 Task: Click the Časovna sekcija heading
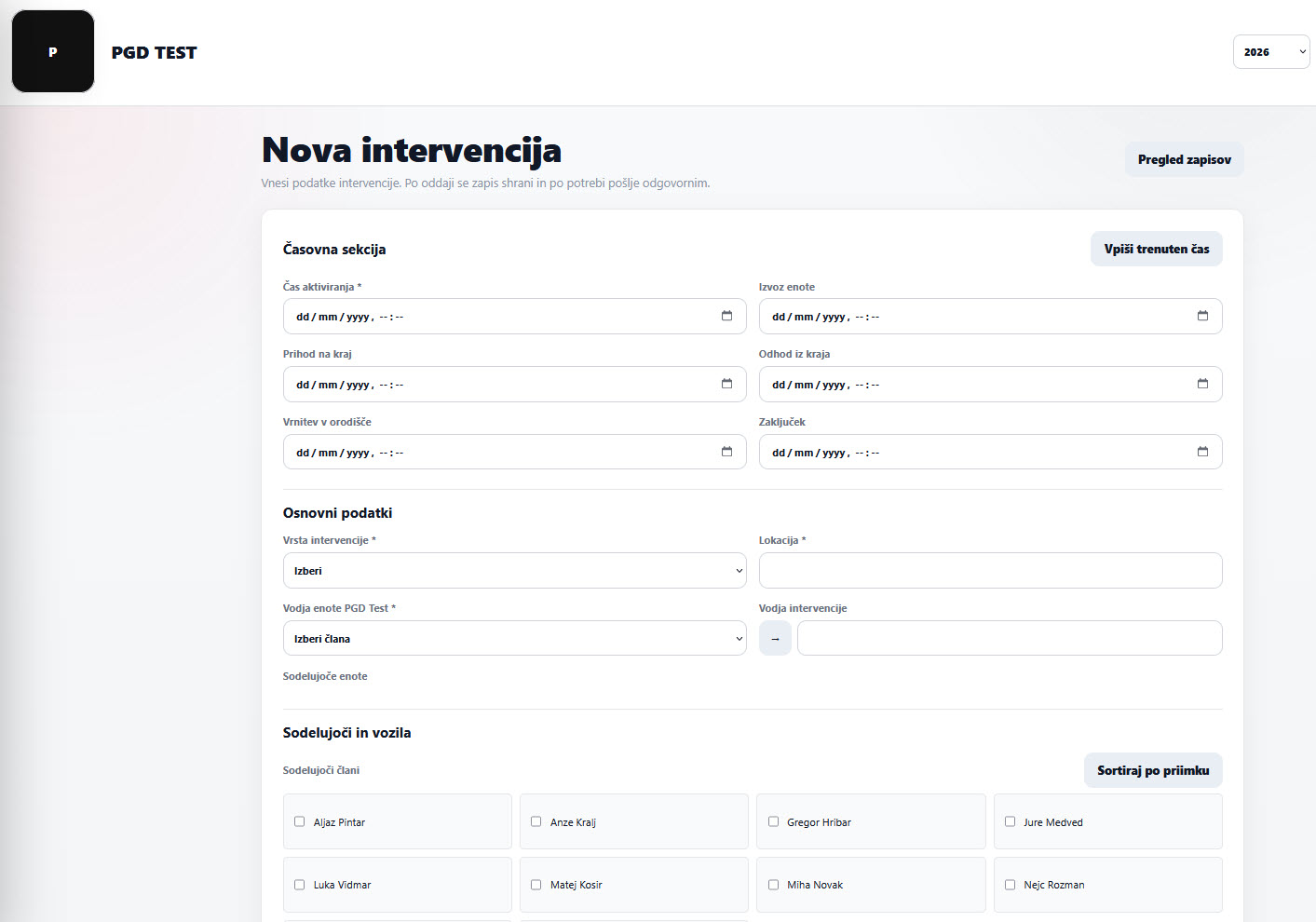(334, 250)
